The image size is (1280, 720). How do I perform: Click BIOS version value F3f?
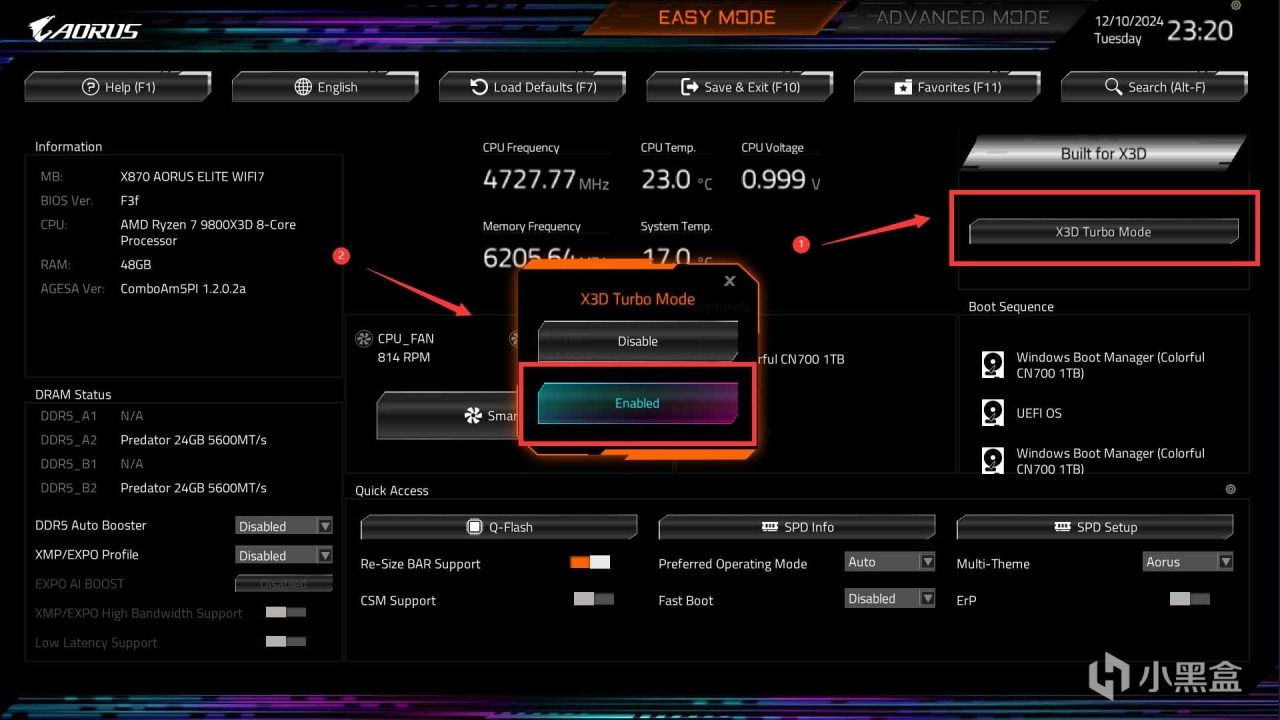point(130,200)
